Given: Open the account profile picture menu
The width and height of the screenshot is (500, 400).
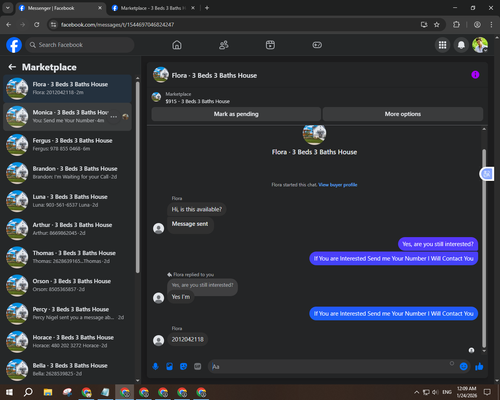Looking at the screenshot, I should pyautogui.click(x=480, y=45).
